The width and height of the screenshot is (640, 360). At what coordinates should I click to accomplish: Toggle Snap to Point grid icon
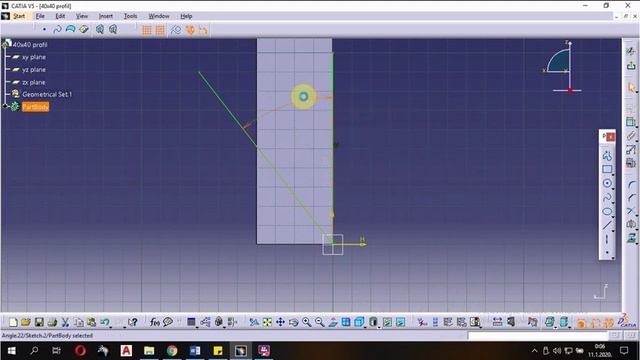(160, 30)
